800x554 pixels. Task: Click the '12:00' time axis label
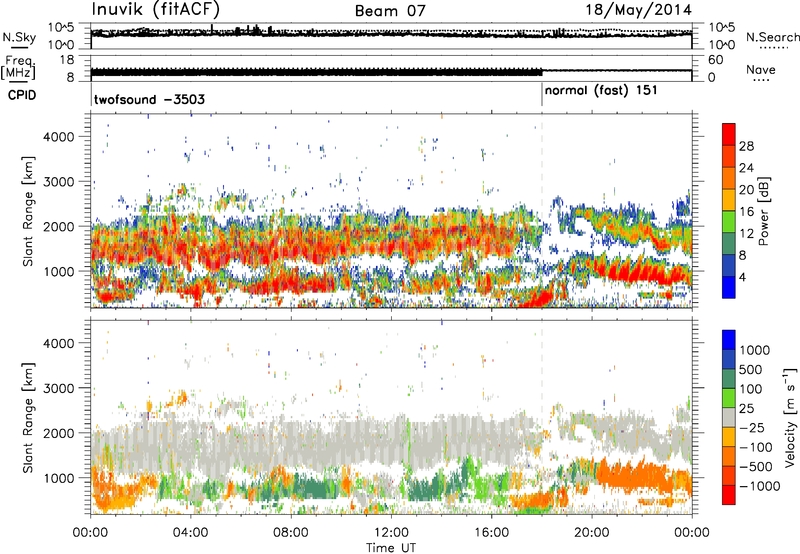coord(391,533)
